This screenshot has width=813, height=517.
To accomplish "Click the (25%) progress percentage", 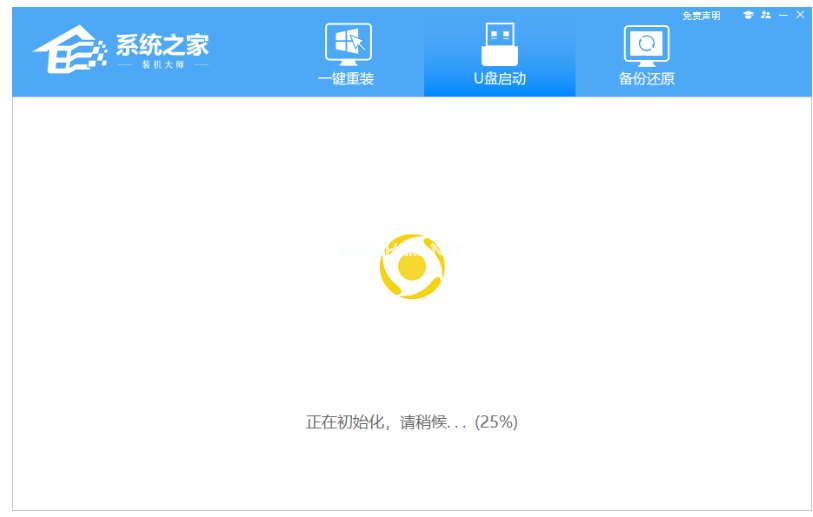I will pyautogui.click(x=496, y=422).
